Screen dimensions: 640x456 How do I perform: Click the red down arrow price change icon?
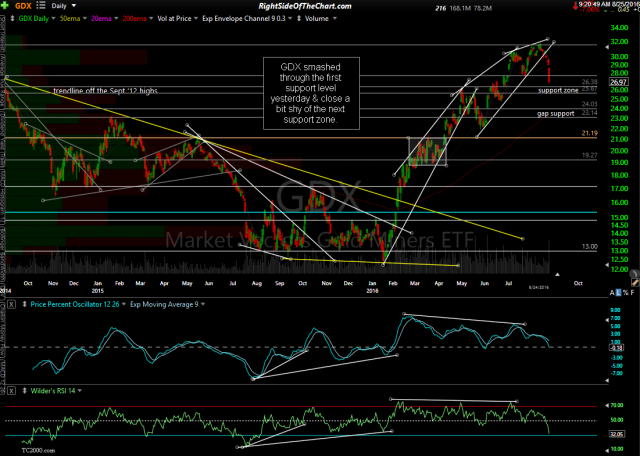pyautogui.click(x=576, y=7)
